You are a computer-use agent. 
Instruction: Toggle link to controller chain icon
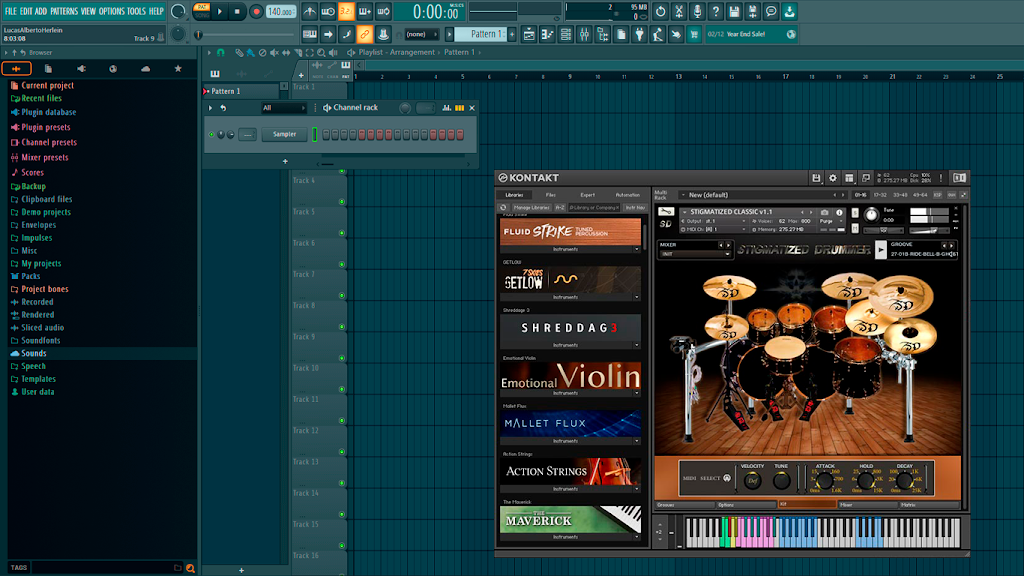364,34
